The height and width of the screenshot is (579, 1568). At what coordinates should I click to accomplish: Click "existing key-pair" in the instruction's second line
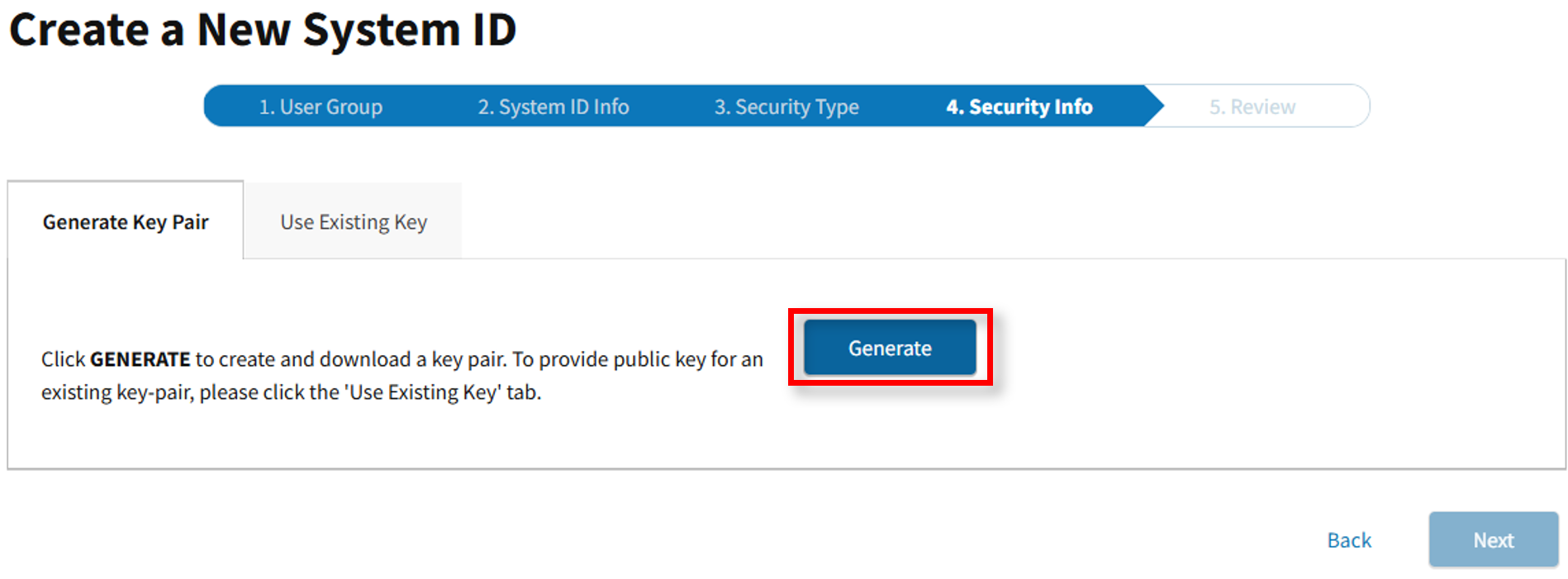pos(116,392)
